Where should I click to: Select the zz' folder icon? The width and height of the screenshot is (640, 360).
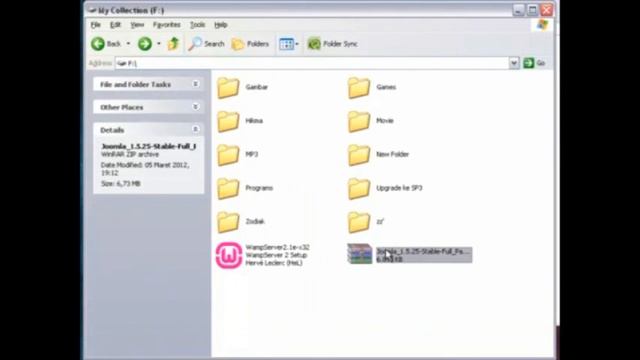tap(359, 222)
